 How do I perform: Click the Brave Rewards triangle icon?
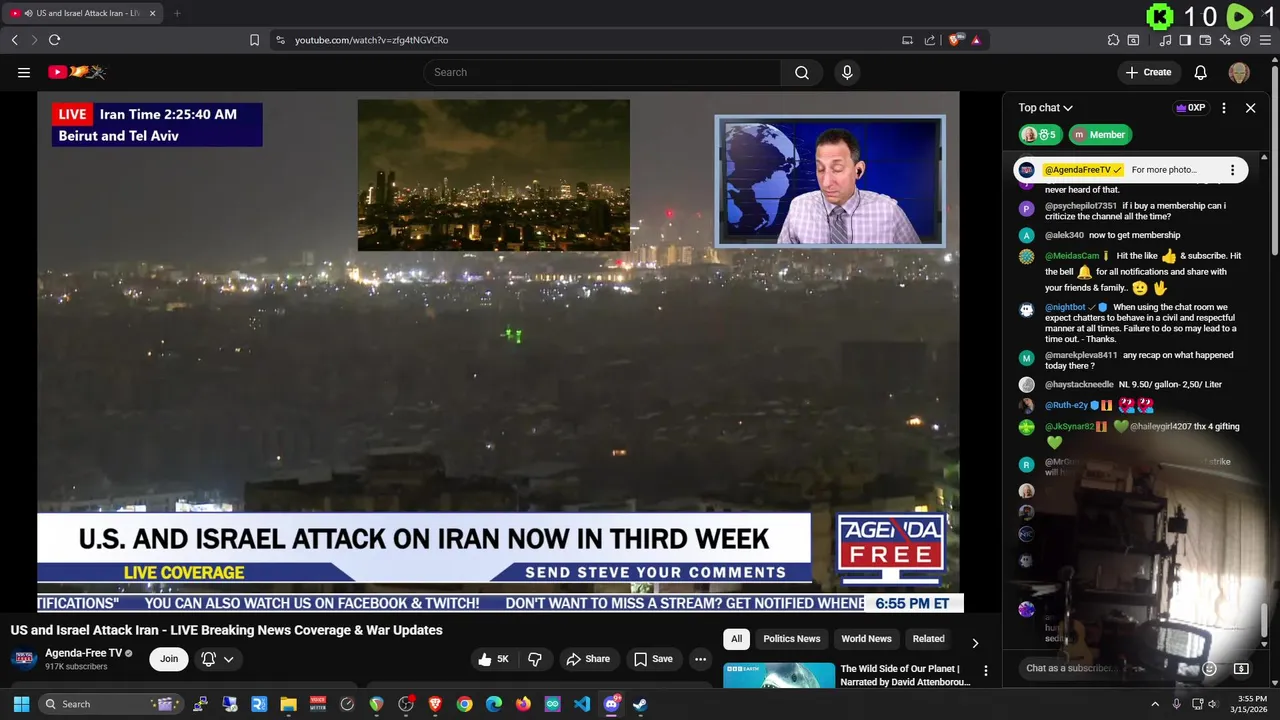976,40
